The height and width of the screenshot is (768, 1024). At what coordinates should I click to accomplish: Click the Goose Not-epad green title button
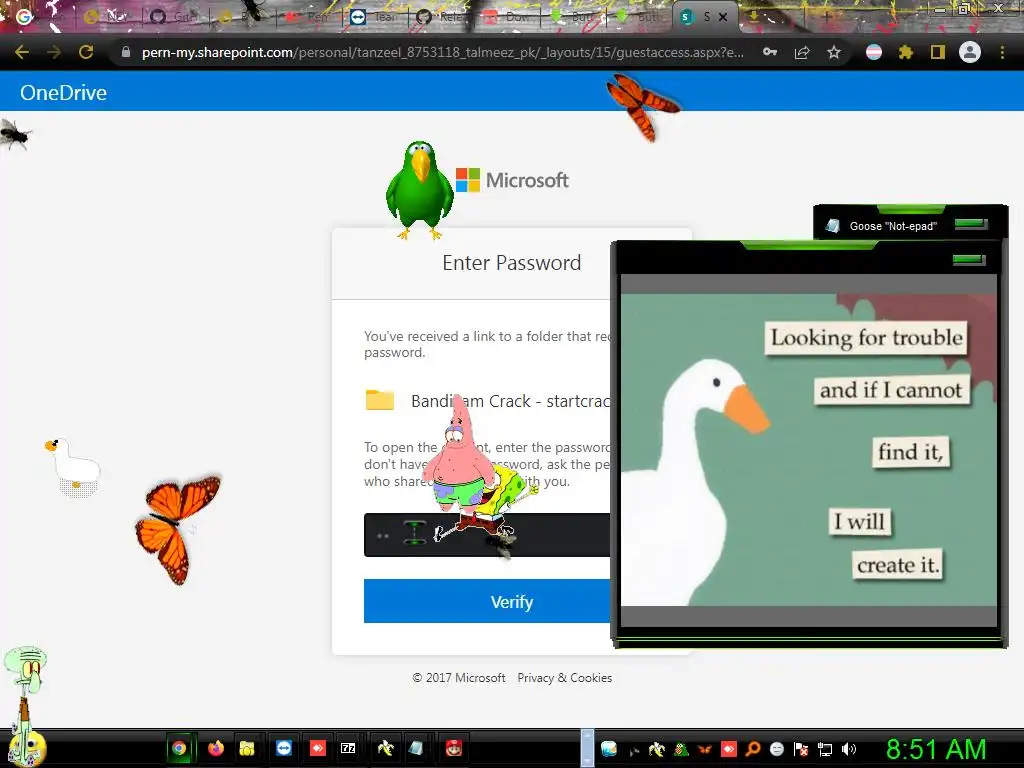pyautogui.click(x=970, y=224)
